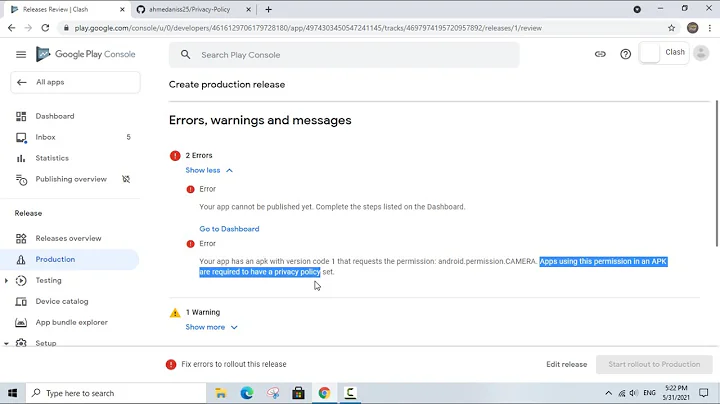Reload the current page
Image resolution: width=720 pixels, height=404 pixels.
pos(45,28)
